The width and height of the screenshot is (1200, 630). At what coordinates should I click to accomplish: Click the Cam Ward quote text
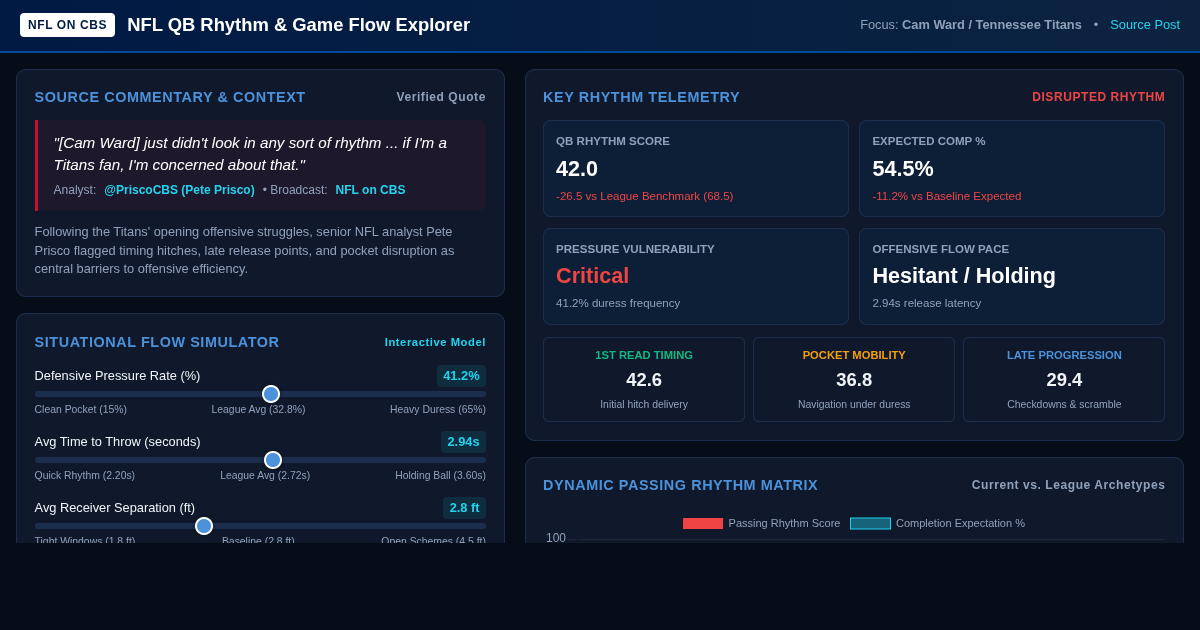pyautogui.click(x=250, y=153)
